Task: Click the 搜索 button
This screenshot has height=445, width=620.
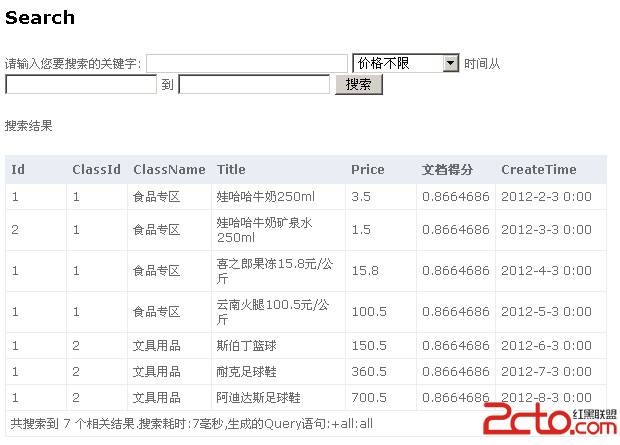Action: click(x=359, y=84)
